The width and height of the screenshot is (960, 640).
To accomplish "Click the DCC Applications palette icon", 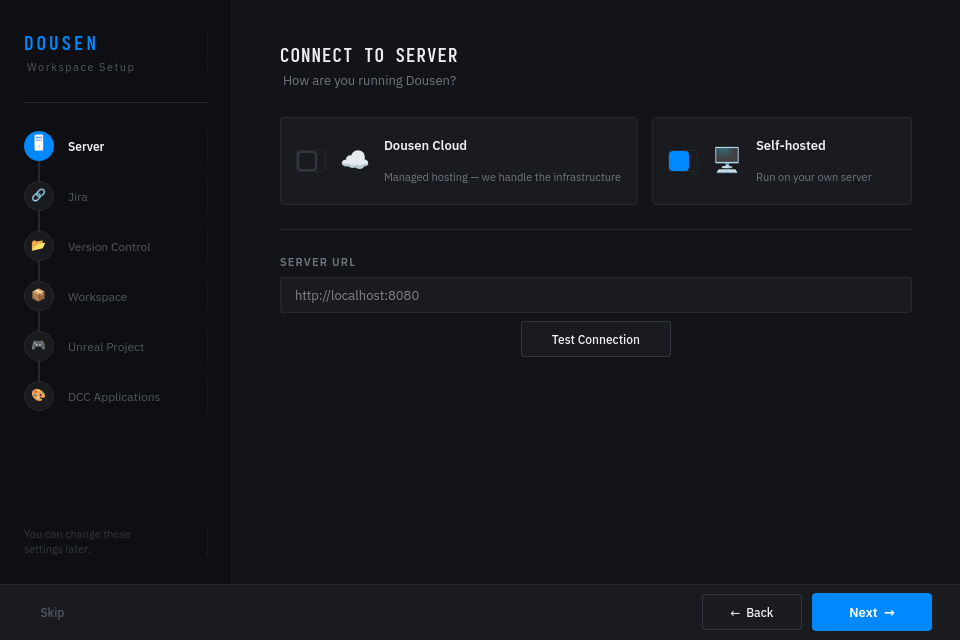I will tap(39, 396).
